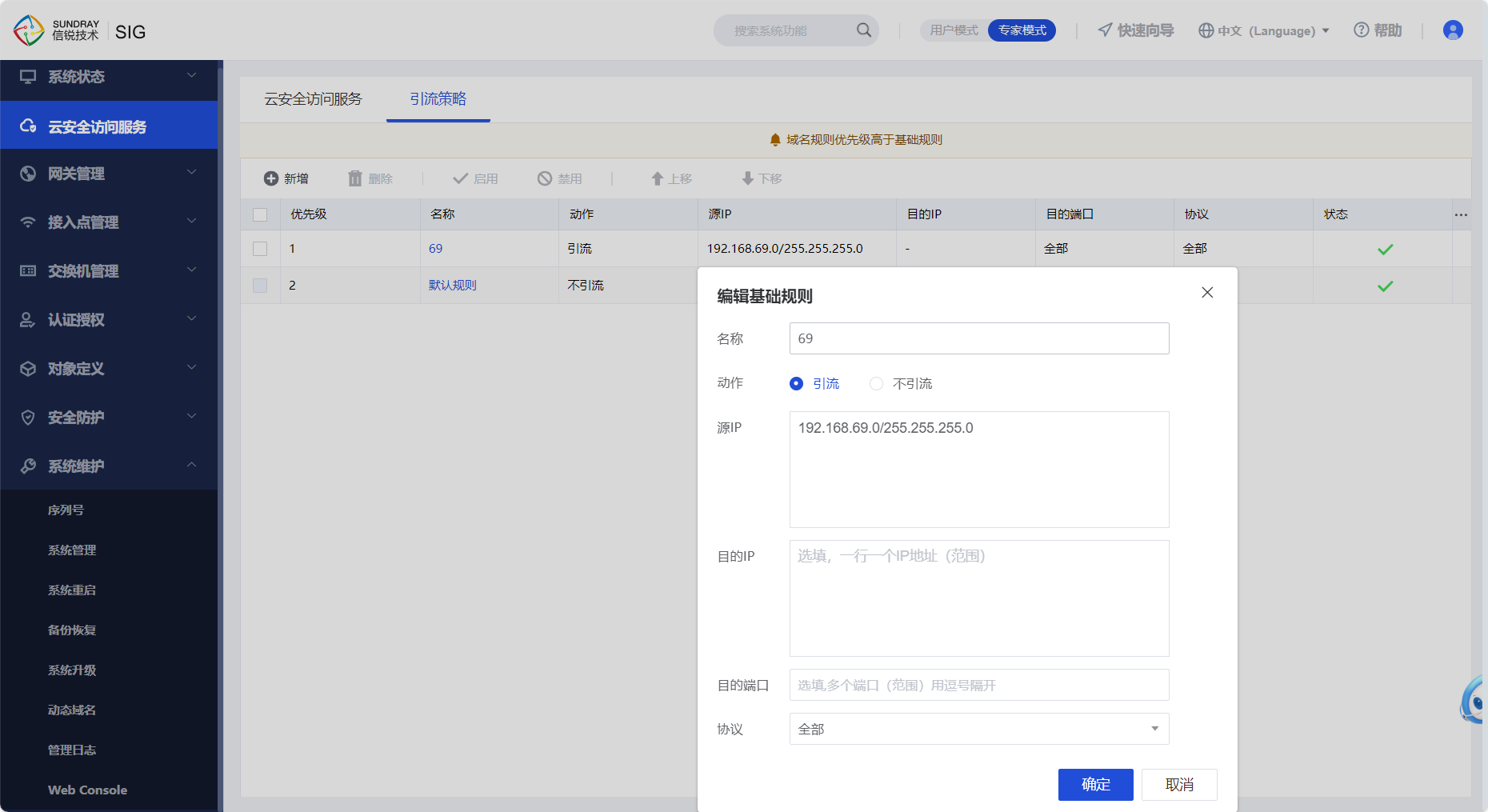Click the up arrow icon for 上移

657,178
